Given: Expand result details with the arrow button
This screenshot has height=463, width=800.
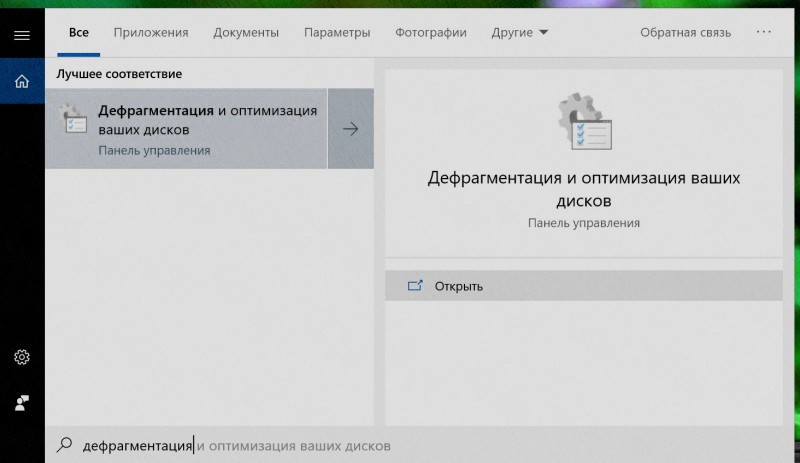Looking at the screenshot, I should 351,129.
